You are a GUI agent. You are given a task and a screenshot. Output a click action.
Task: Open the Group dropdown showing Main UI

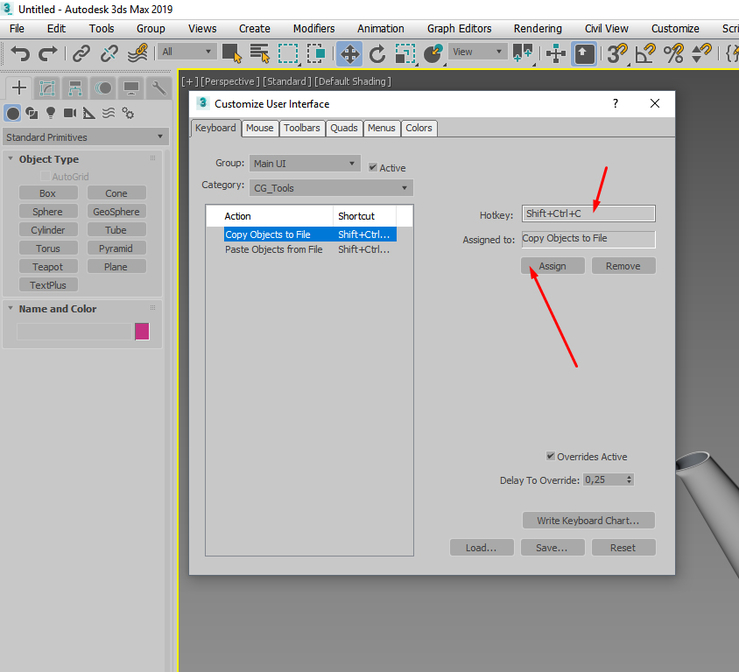tap(305, 164)
